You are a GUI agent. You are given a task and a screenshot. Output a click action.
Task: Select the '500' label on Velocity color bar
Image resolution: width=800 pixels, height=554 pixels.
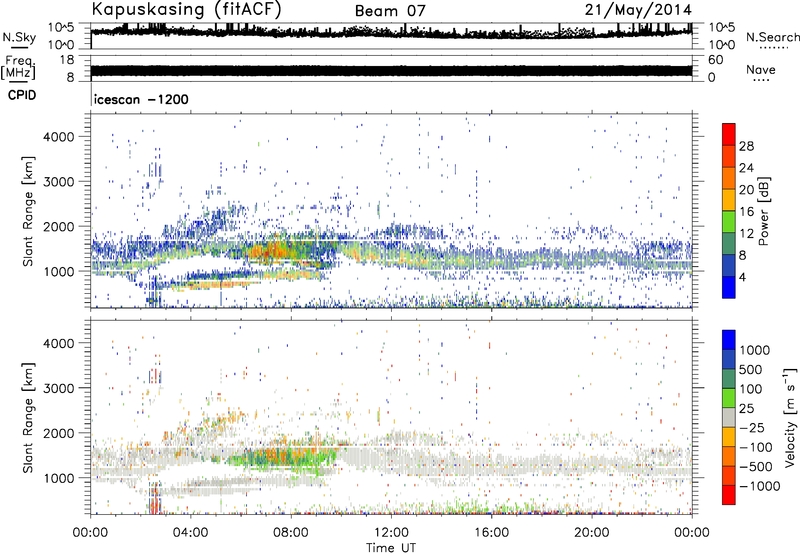click(751, 369)
